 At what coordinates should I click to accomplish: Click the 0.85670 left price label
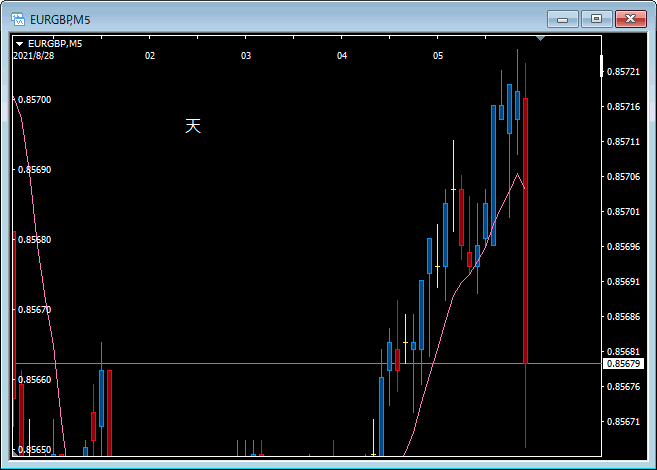tap(34, 310)
